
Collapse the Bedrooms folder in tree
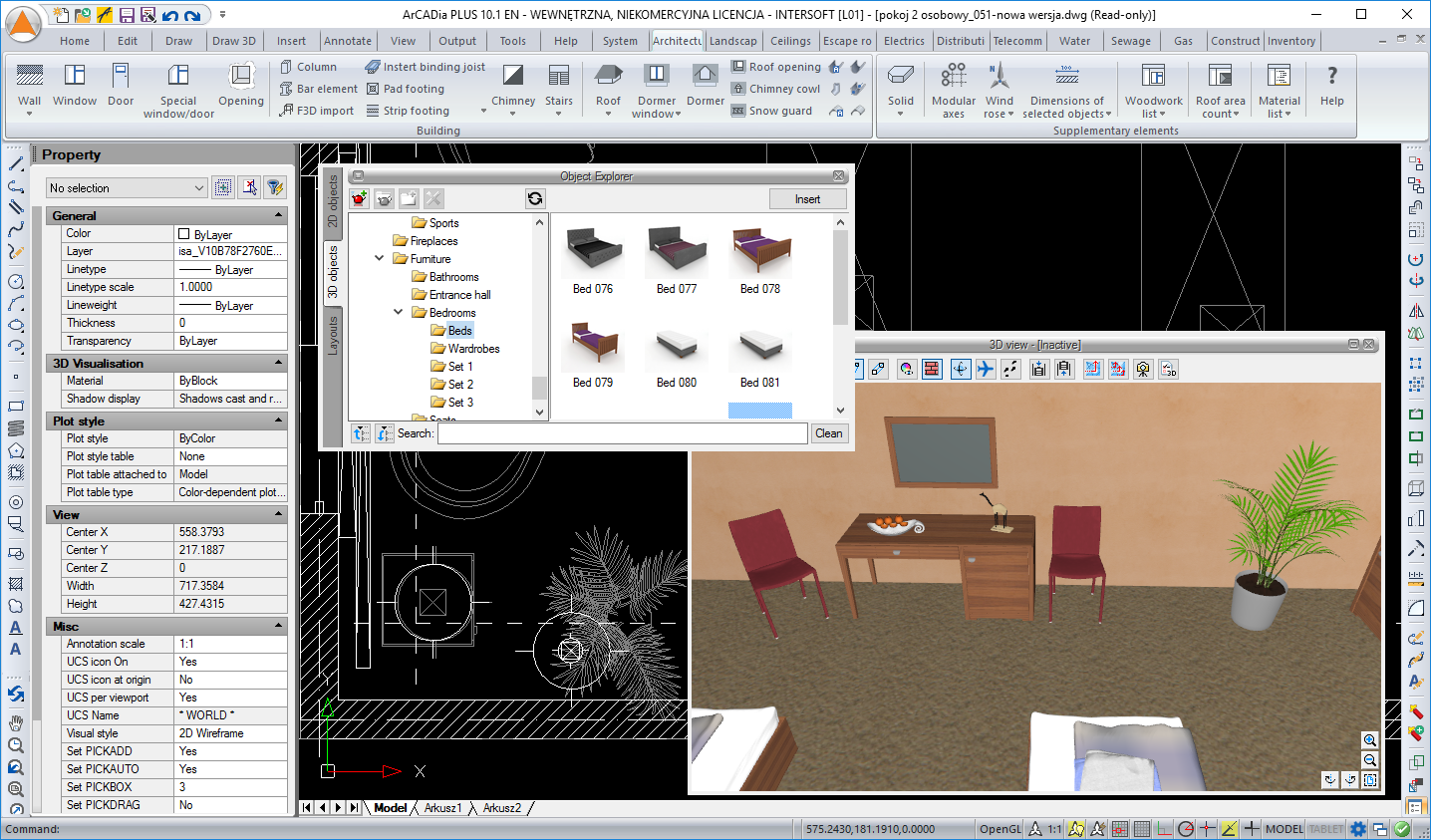tap(398, 313)
